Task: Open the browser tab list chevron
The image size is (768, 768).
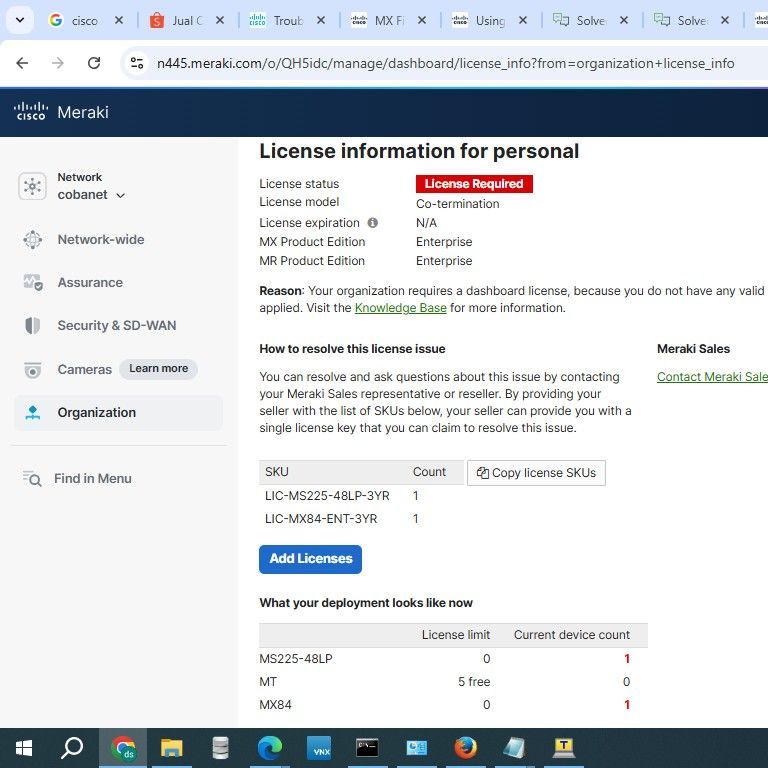Action: [x=19, y=20]
